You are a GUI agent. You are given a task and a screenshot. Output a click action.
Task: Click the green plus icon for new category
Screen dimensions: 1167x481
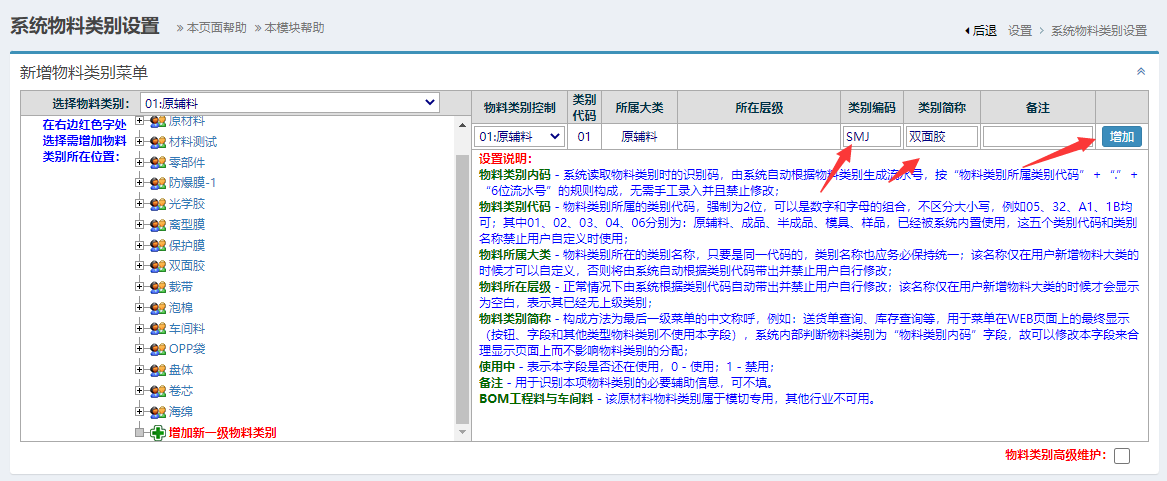(158, 433)
